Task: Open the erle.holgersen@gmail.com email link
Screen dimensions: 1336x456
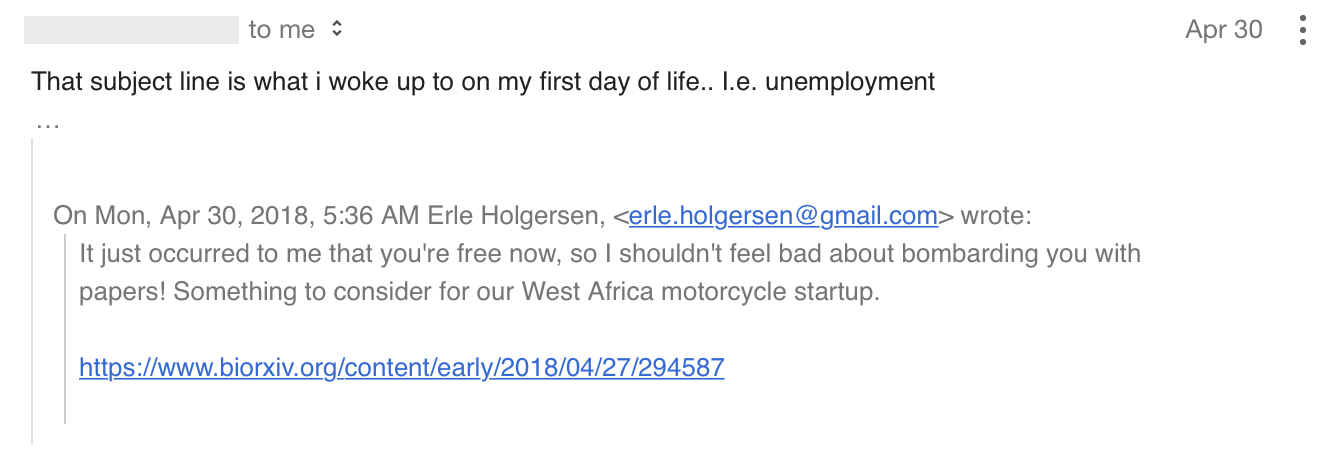Action: 783,215
